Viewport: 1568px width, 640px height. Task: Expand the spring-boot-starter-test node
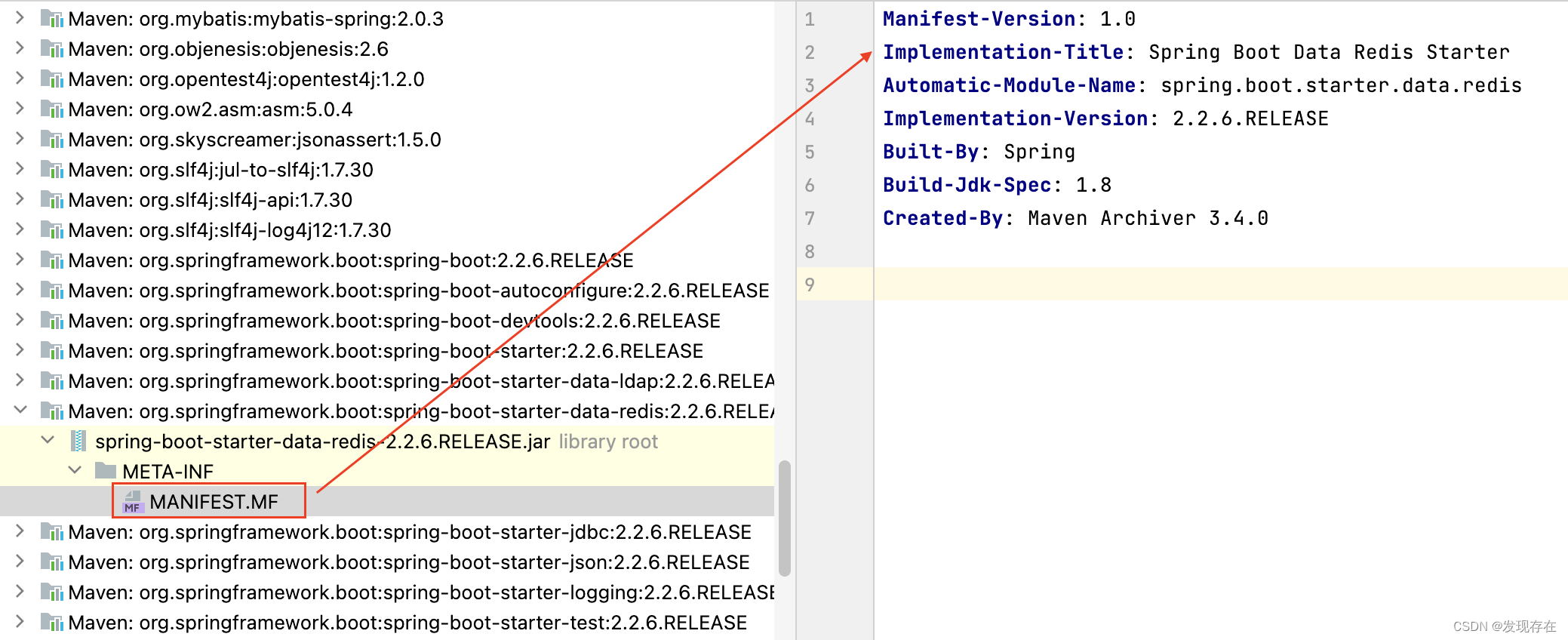(x=20, y=622)
